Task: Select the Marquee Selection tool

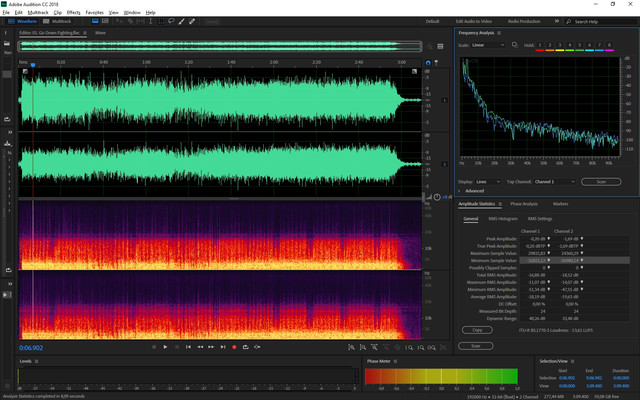Action: pos(161,21)
